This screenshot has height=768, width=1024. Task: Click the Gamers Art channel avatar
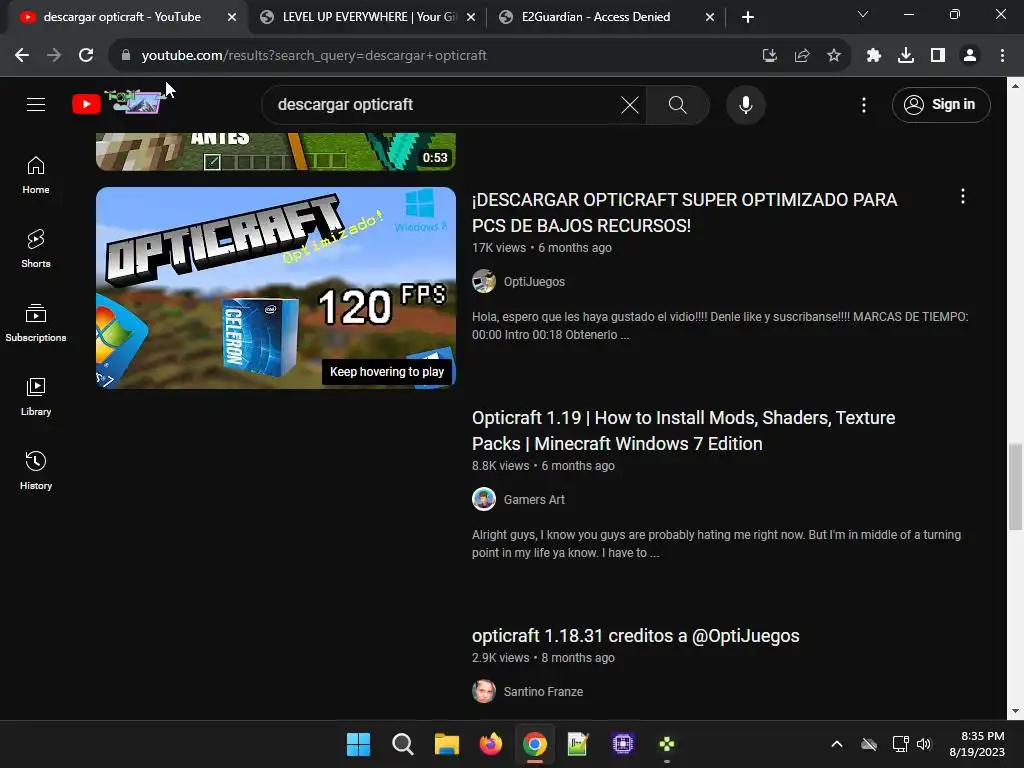(484, 500)
